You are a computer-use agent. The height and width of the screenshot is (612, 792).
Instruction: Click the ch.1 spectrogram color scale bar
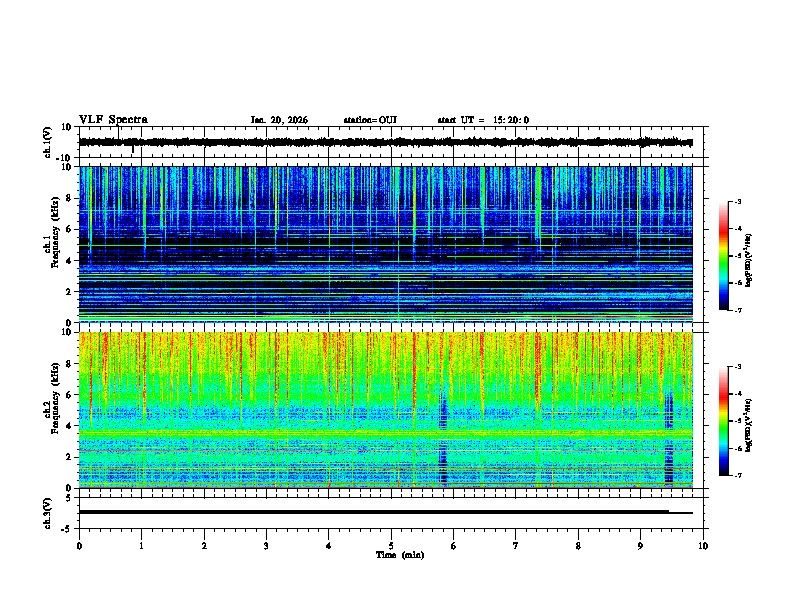coord(723,256)
